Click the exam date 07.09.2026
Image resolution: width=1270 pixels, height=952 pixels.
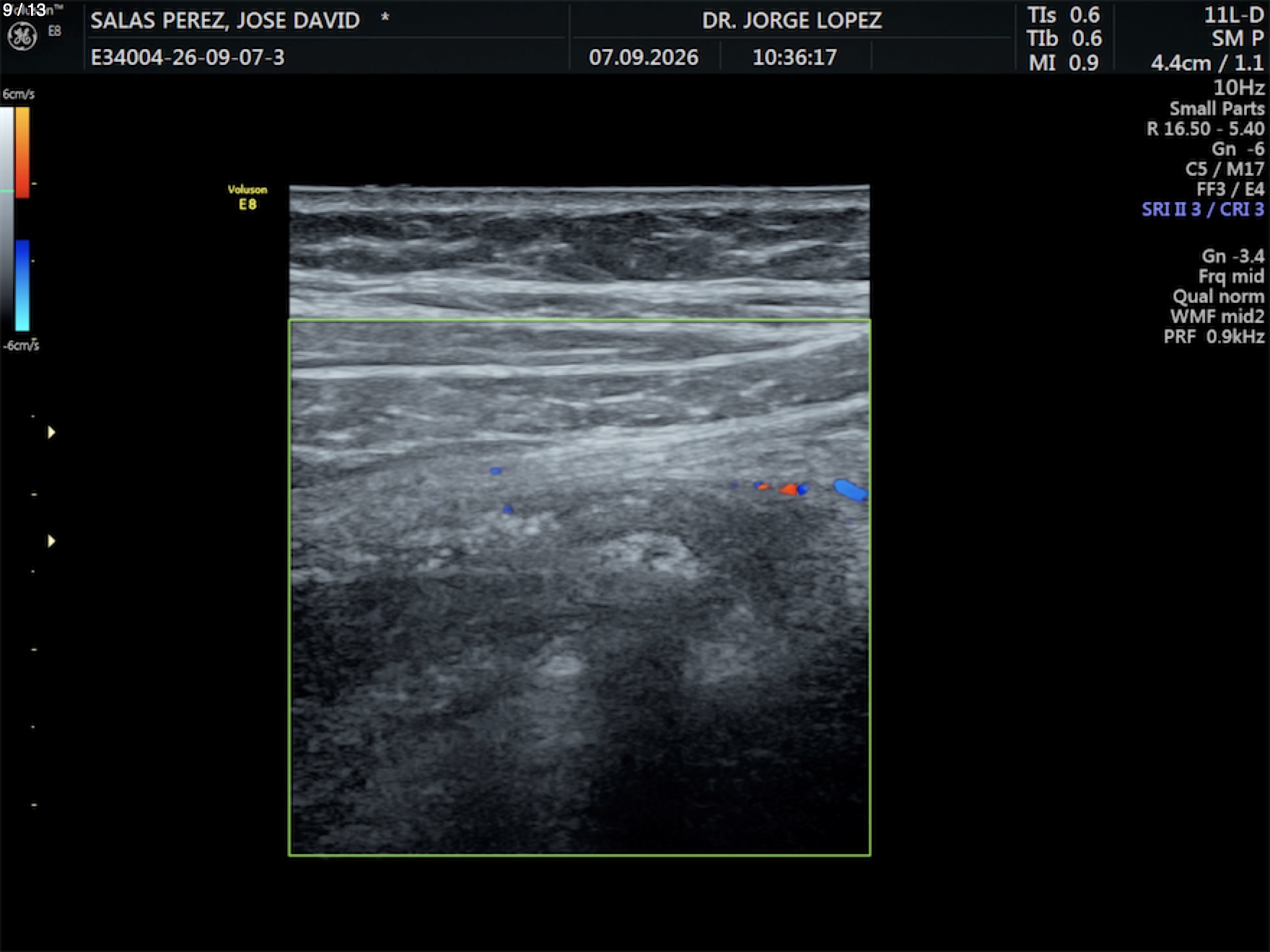coord(644,57)
